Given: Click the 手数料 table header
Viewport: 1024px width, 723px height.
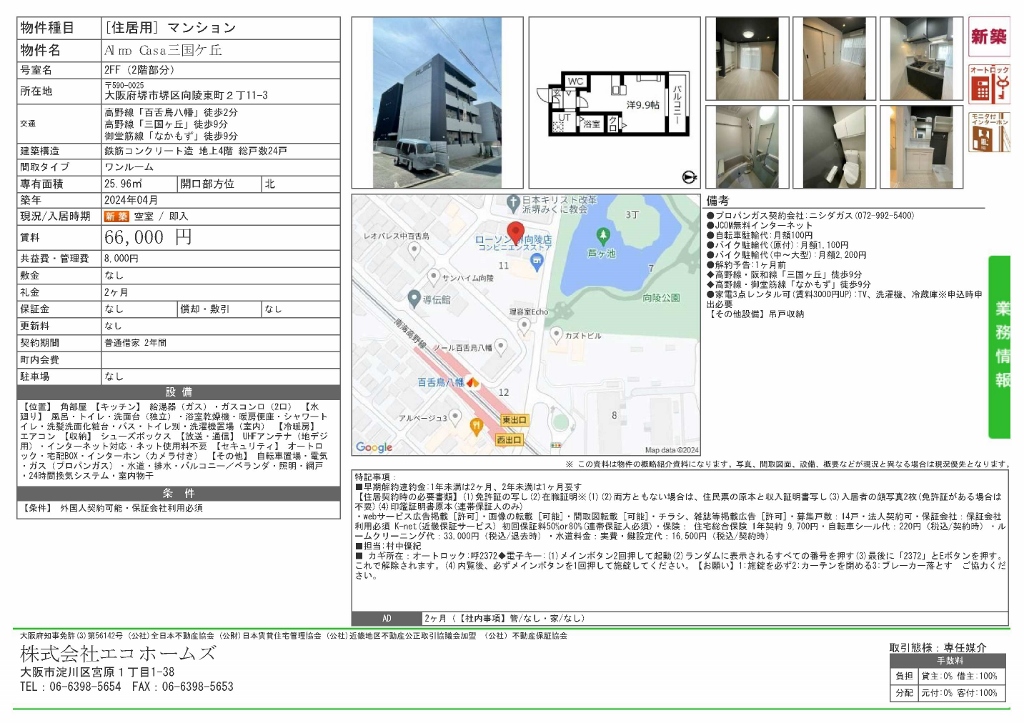Looking at the screenshot, I should click(x=950, y=661).
